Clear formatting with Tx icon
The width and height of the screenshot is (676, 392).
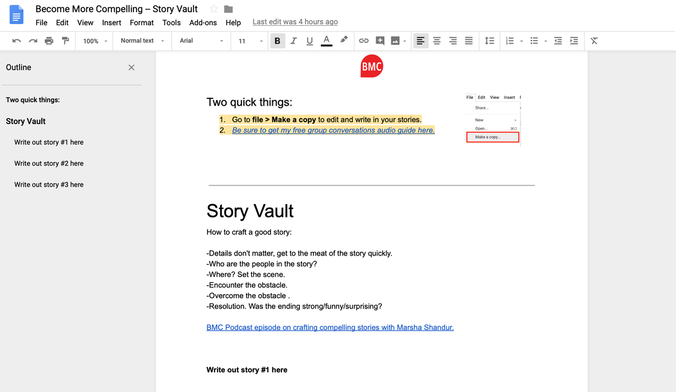594,41
